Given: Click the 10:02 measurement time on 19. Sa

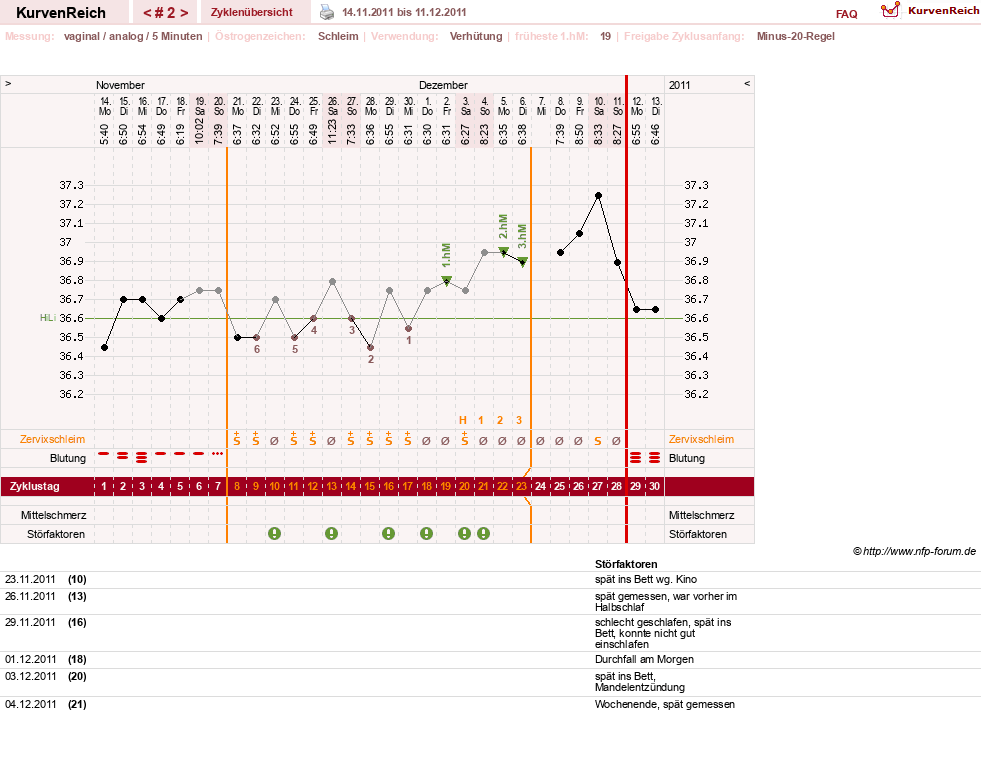Looking at the screenshot, I should tap(200, 131).
